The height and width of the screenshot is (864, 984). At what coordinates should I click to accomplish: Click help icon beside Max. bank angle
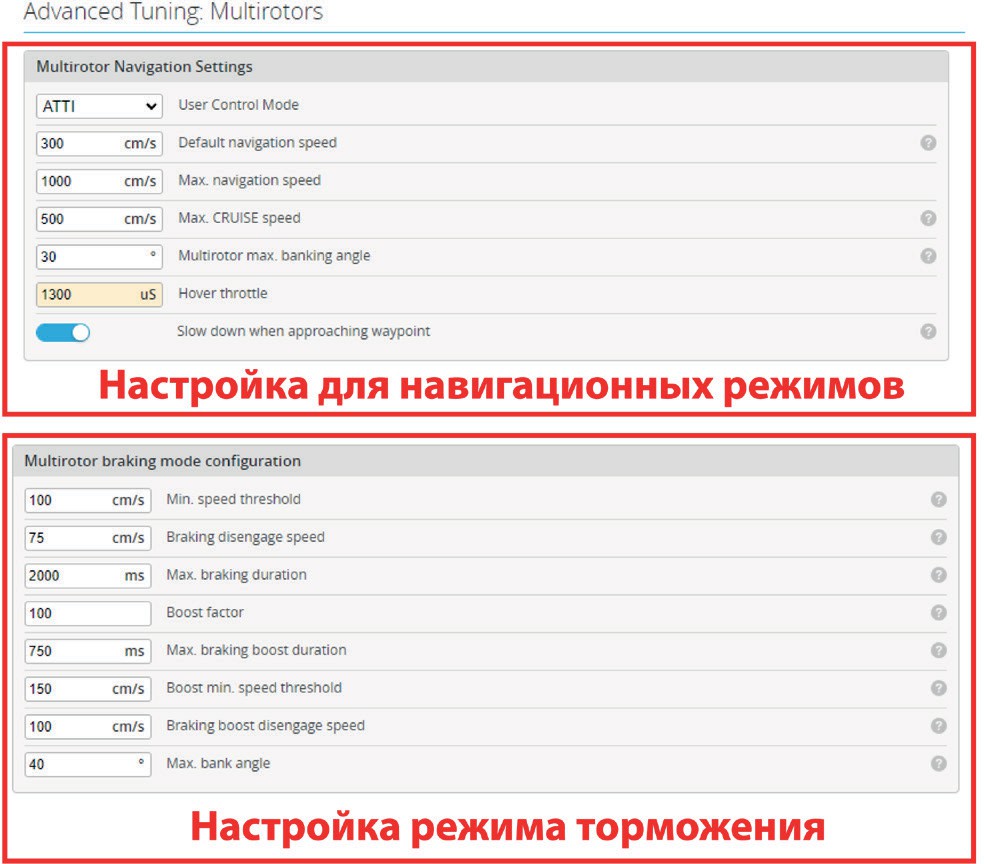point(938,763)
